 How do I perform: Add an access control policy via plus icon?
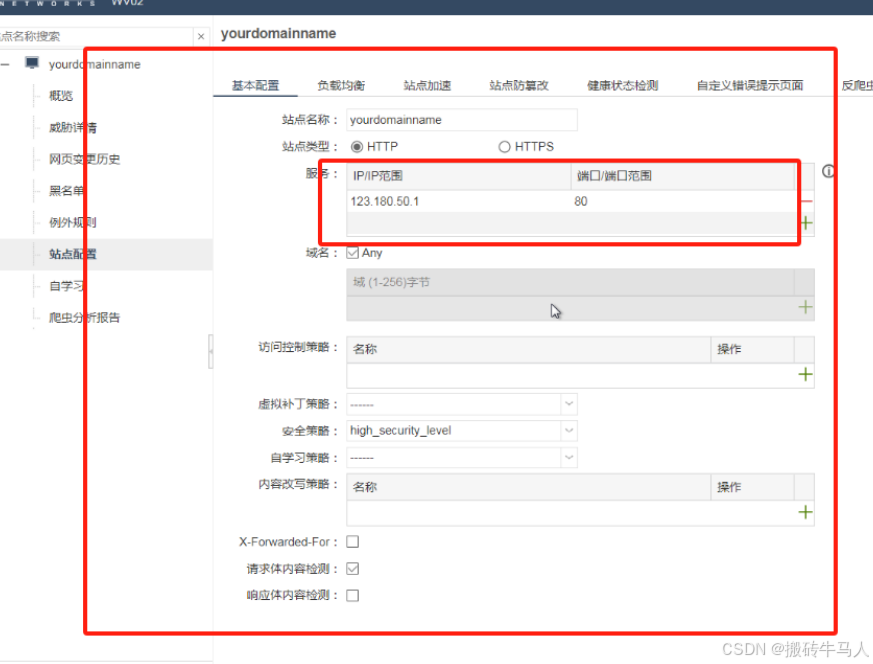point(804,373)
